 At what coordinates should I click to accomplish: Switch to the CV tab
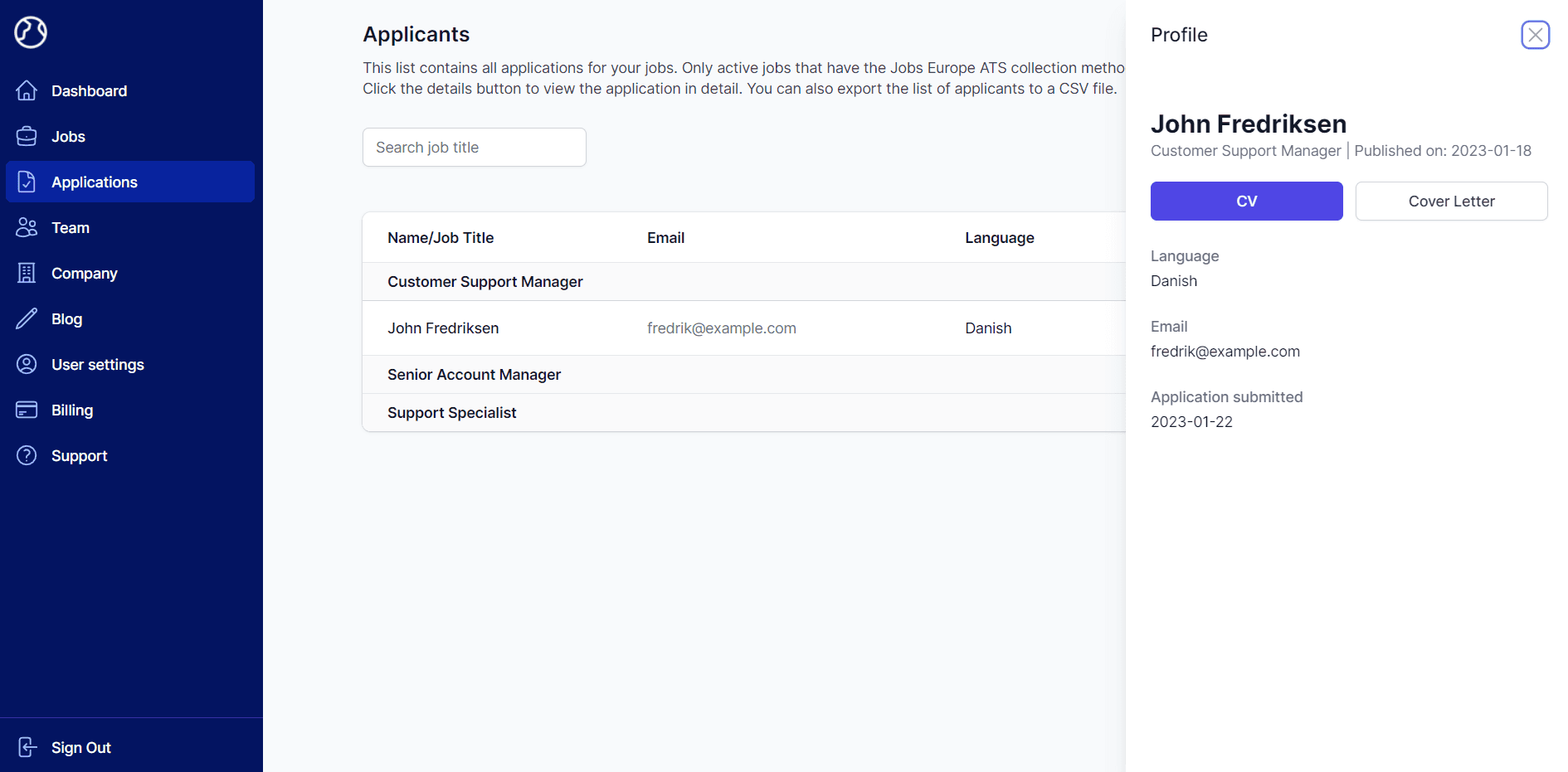click(1246, 201)
